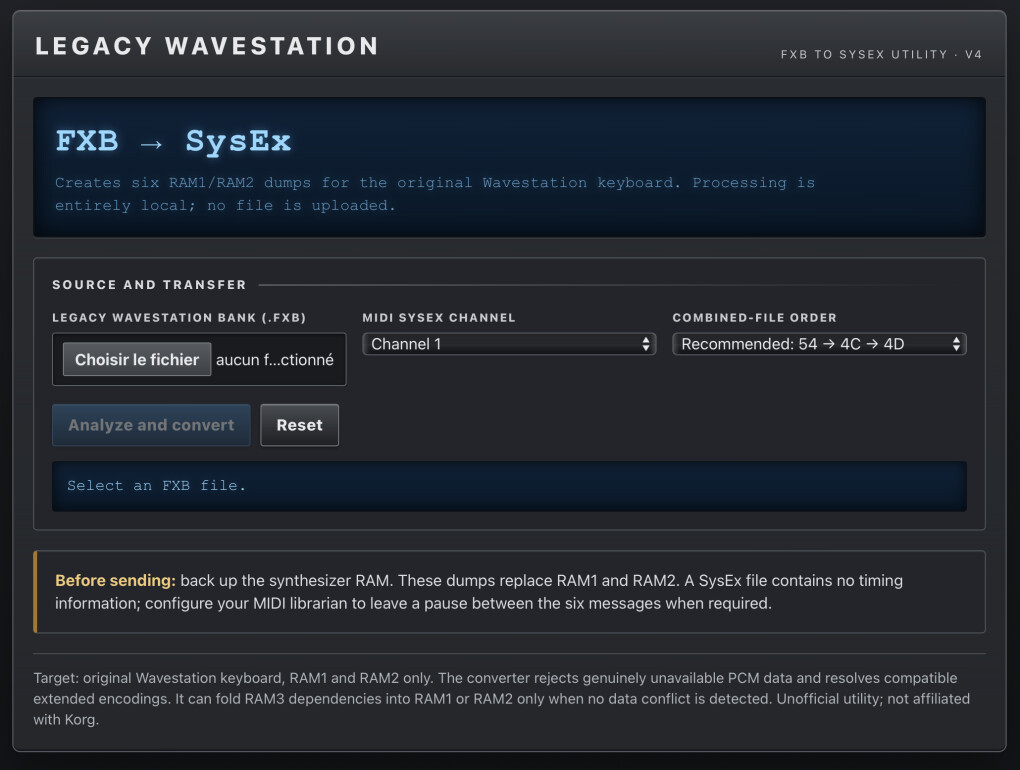The height and width of the screenshot is (770, 1020).
Task: Open the MIDI SysEx Channel dropdown
Action: [x=509, y=344]
